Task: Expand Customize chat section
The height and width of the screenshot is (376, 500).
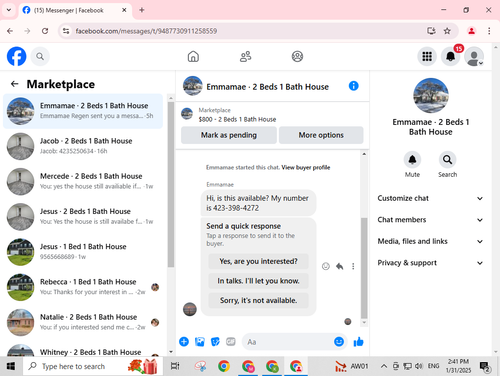Action: [430, 198]
